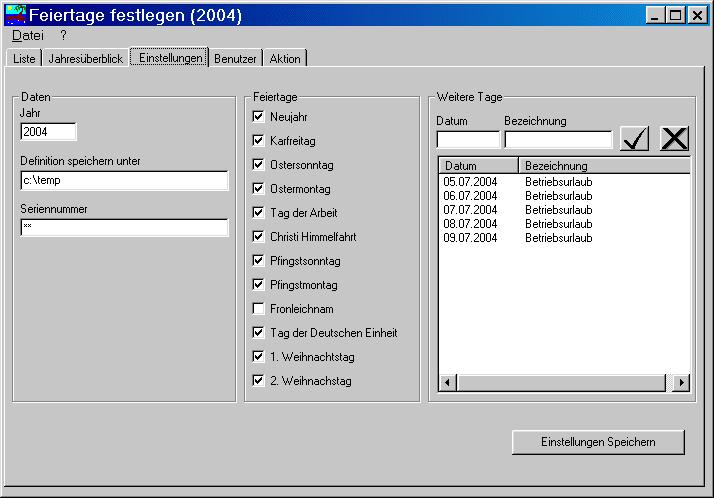714x498 pixels.
Task: Enable the Fronleichnam checkbox
Action: pyautogui.click(x=258, y=309)
